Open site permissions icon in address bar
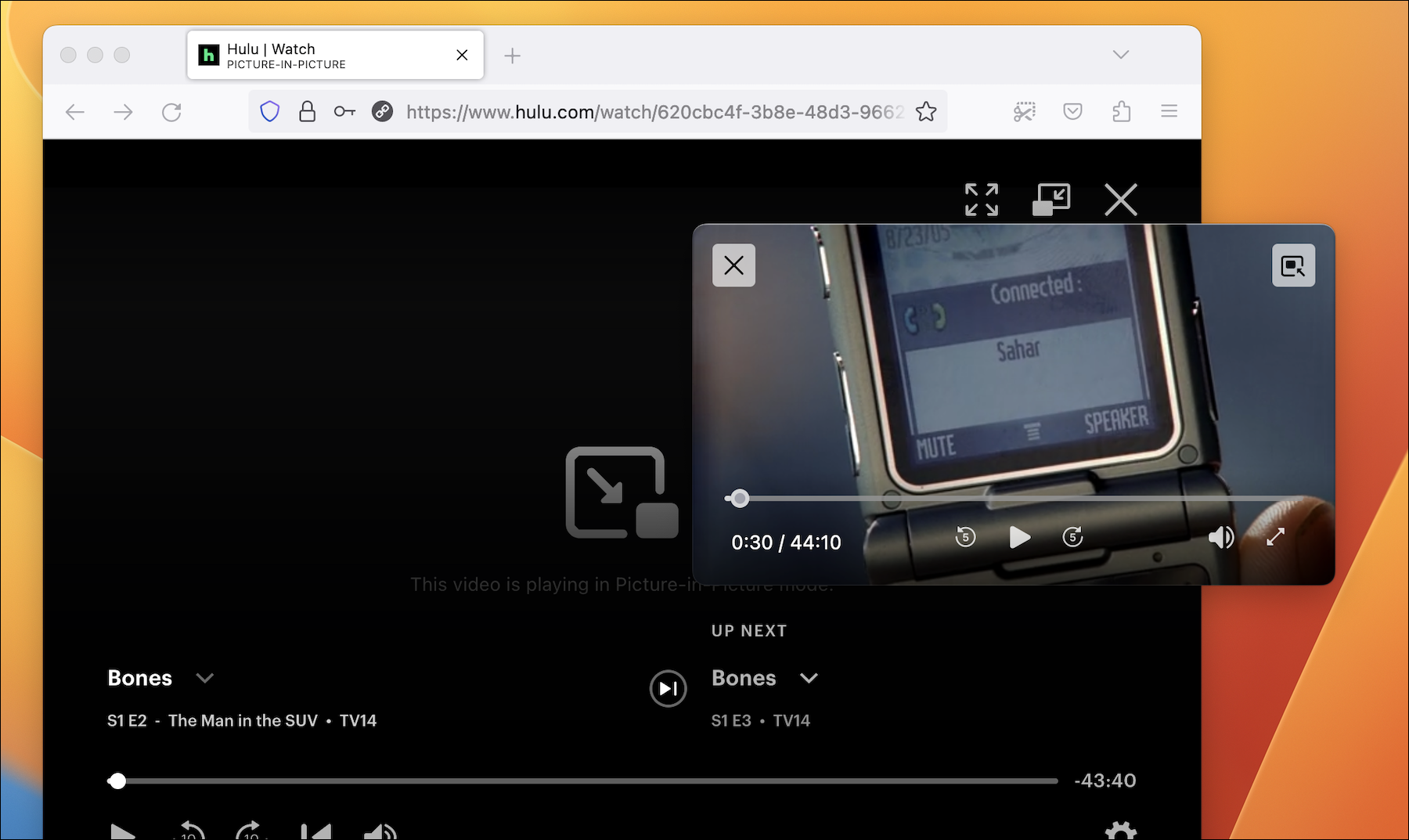 tap(382, 112)
